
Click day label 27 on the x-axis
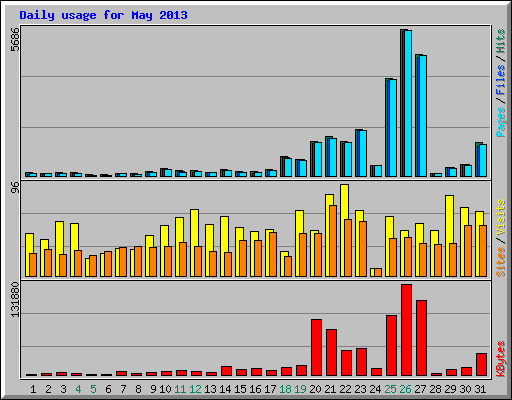(420, 389)
